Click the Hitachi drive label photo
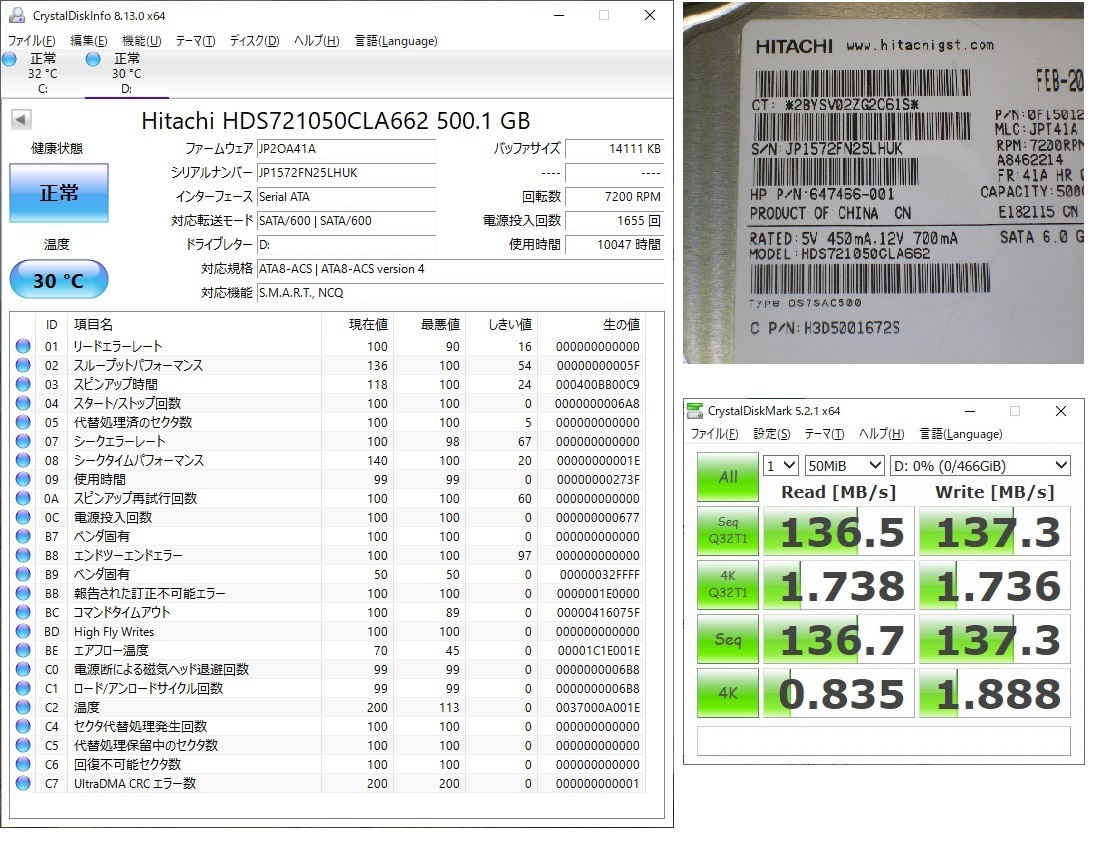The width and height of the screenshot is (1095, 868). (x=883, y=183)
